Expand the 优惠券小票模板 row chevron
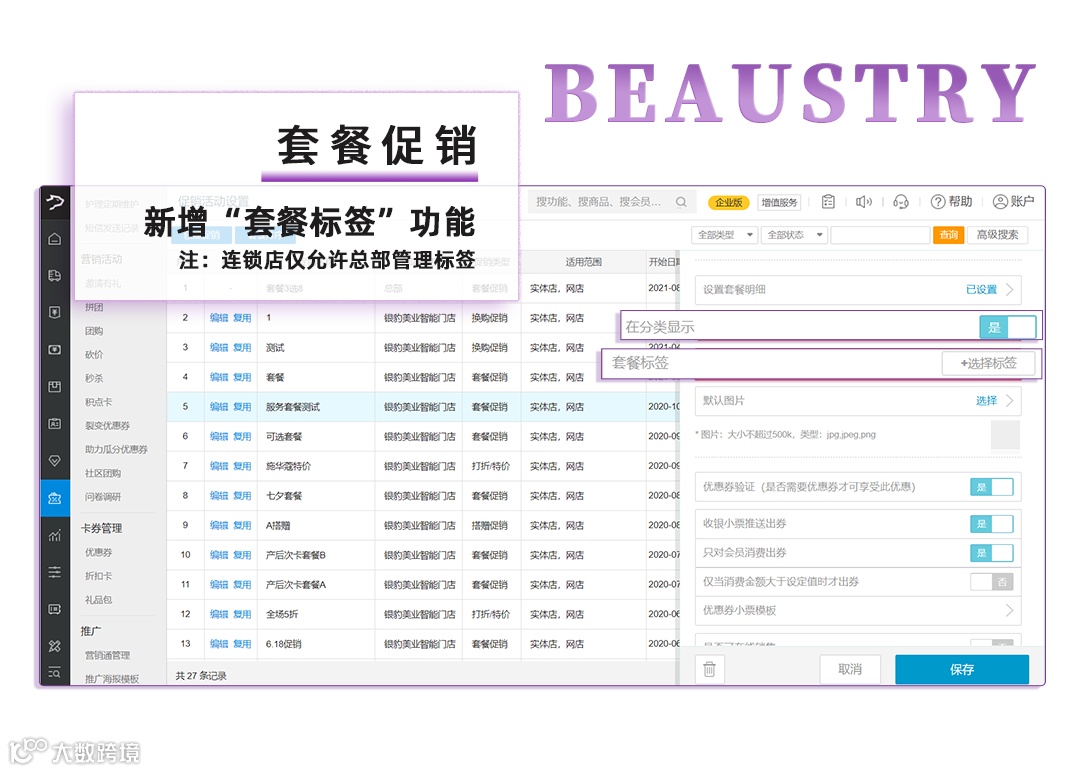The image size is (1080, 772). pyautogui.click(x=1009, y=610)
